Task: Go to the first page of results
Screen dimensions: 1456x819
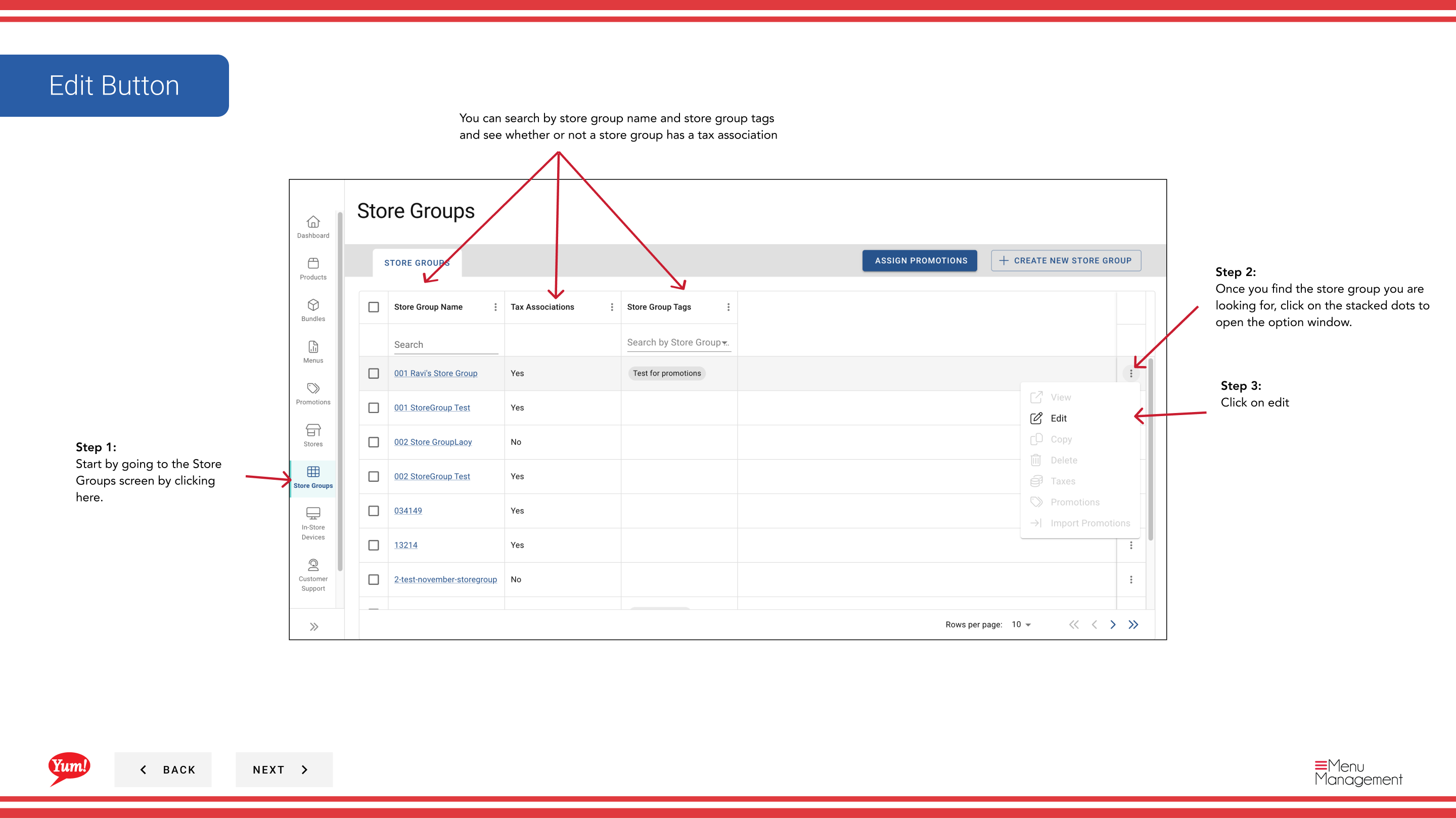Action: [x=1074, y=624]
